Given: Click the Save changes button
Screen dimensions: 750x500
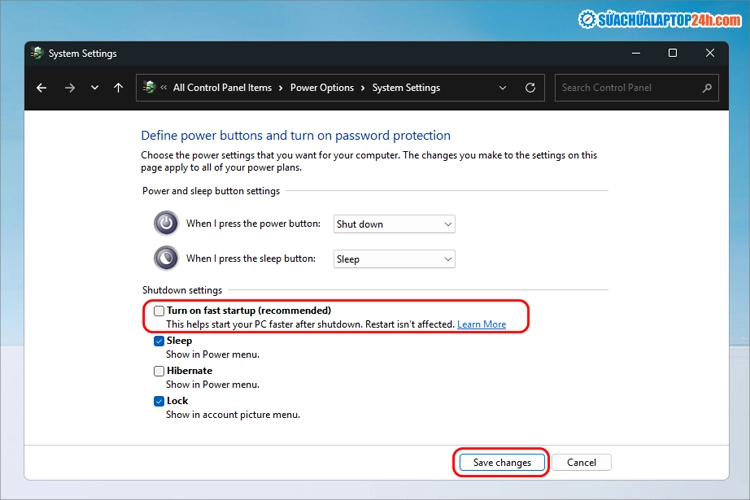Looking at the screenshot, I should [x=502, y=463].
